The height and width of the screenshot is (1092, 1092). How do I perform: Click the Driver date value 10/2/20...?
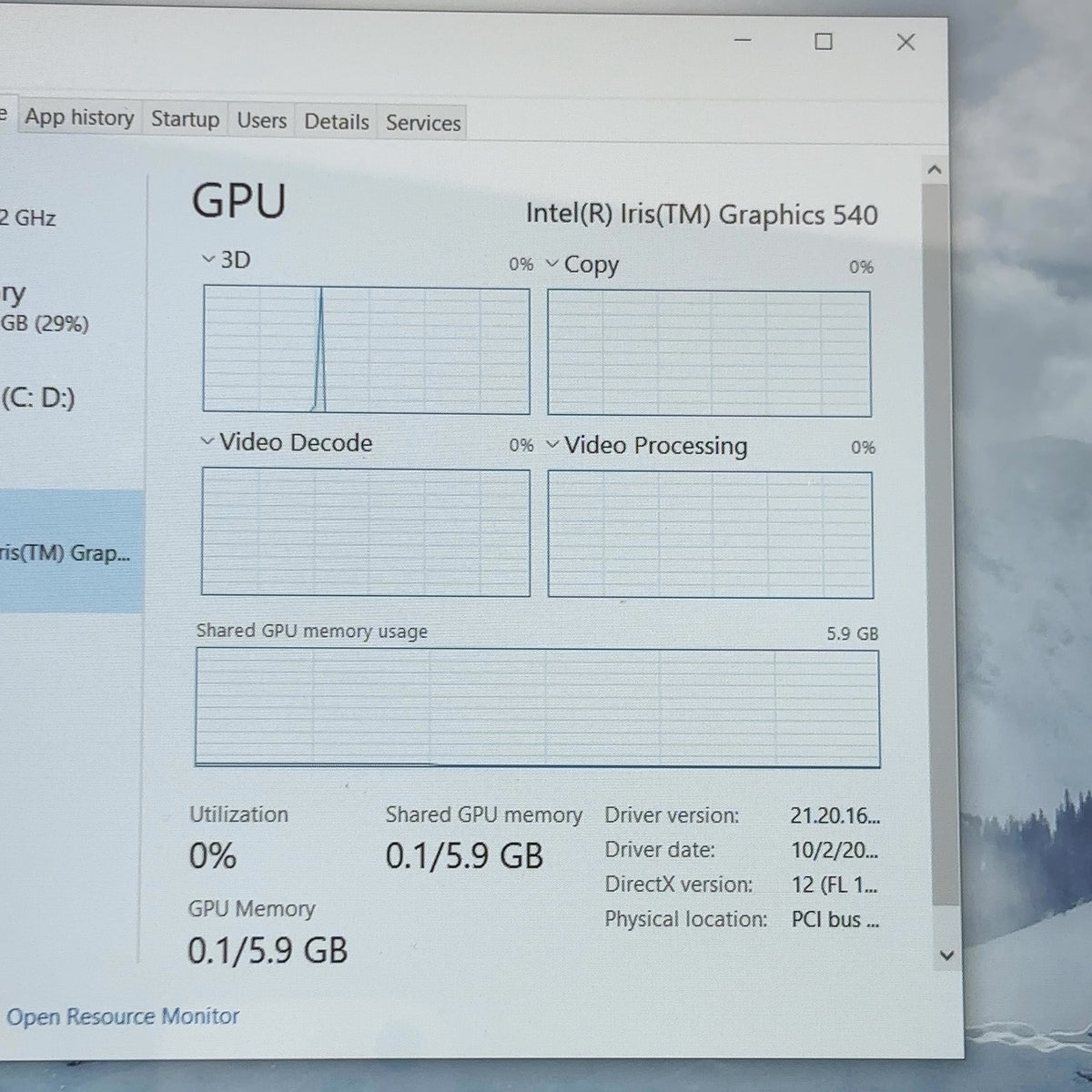click(x=834, y=851)
